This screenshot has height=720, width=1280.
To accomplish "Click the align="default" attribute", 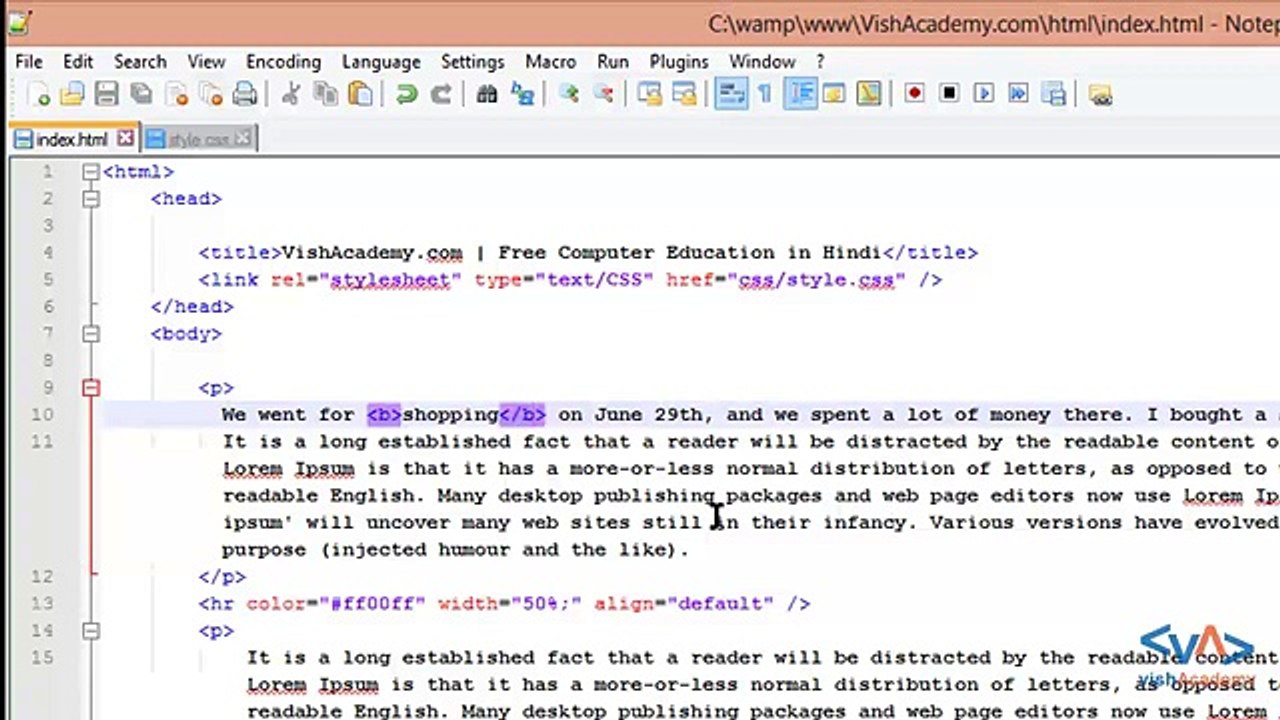I will point(684,604).
